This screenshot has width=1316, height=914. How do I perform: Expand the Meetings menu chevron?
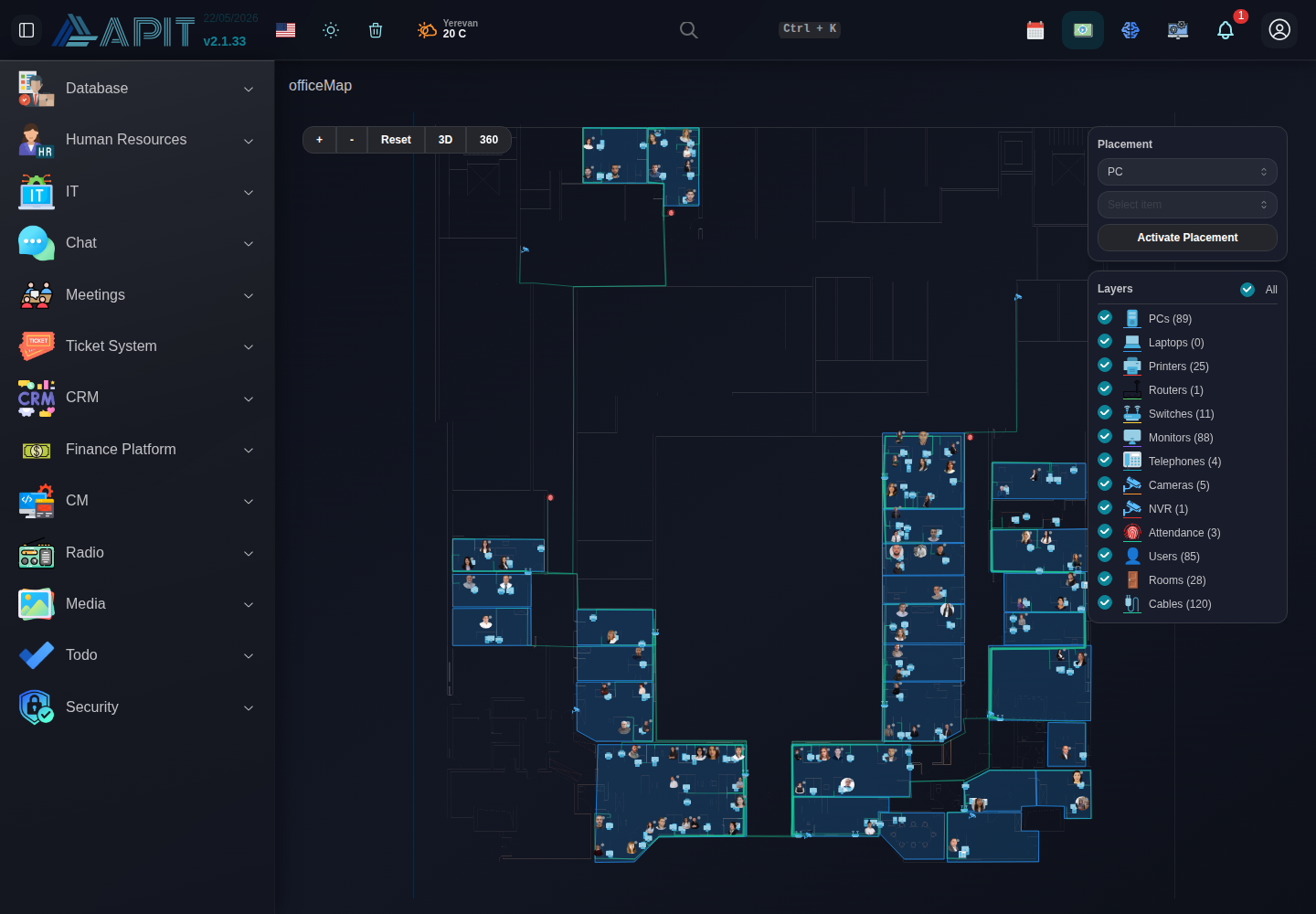[249, 295]
